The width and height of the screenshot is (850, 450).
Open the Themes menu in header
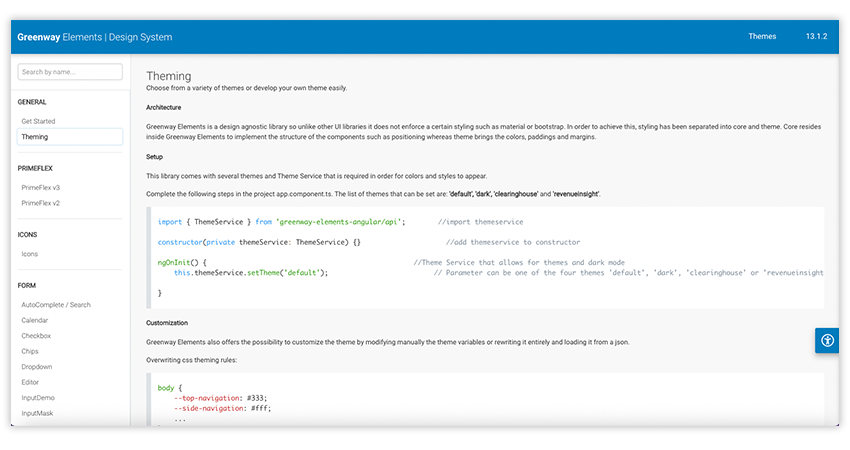click(761, 37)
